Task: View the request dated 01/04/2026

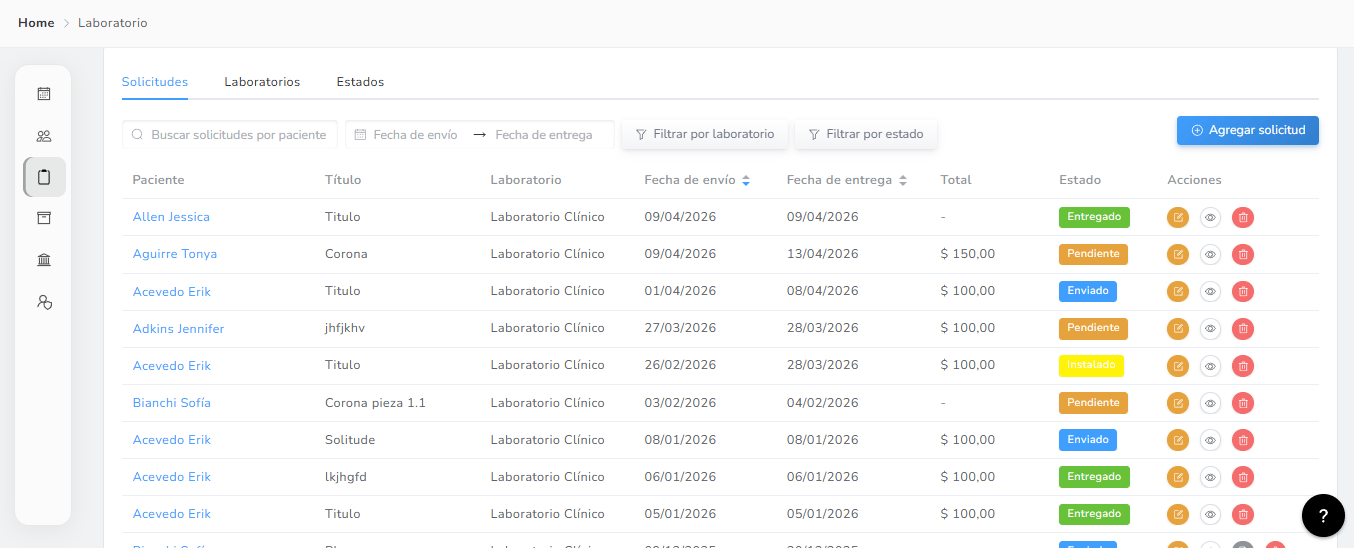Action: click(1210, 291)
